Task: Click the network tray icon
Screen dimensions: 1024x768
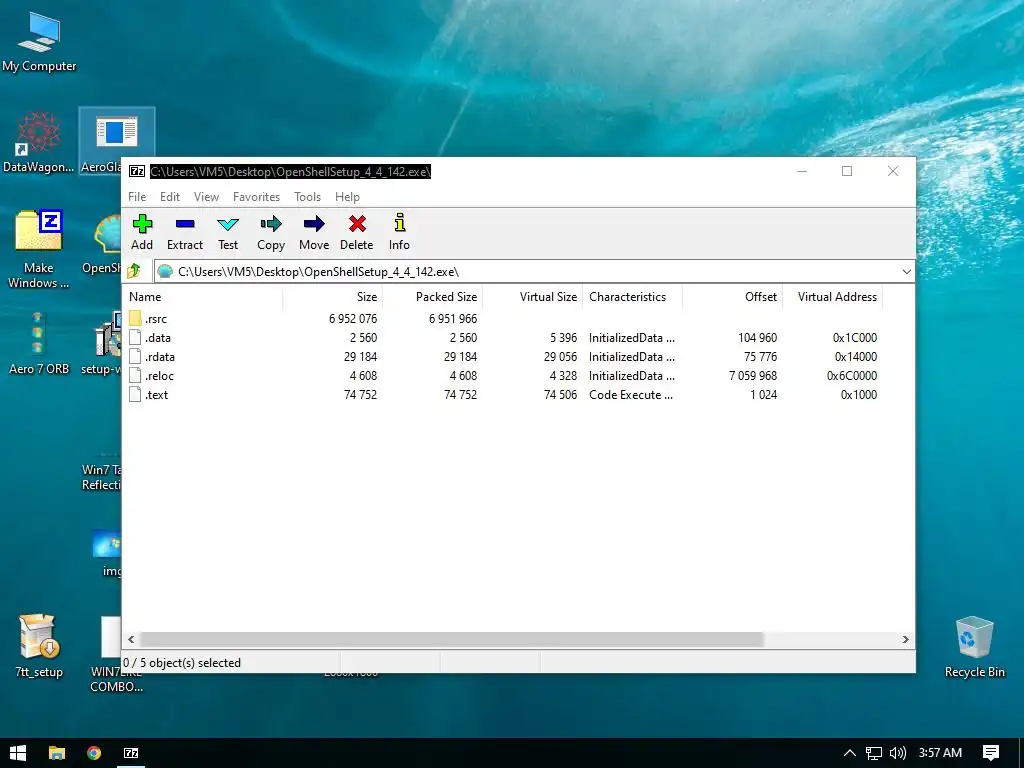Action: [874, 753]
